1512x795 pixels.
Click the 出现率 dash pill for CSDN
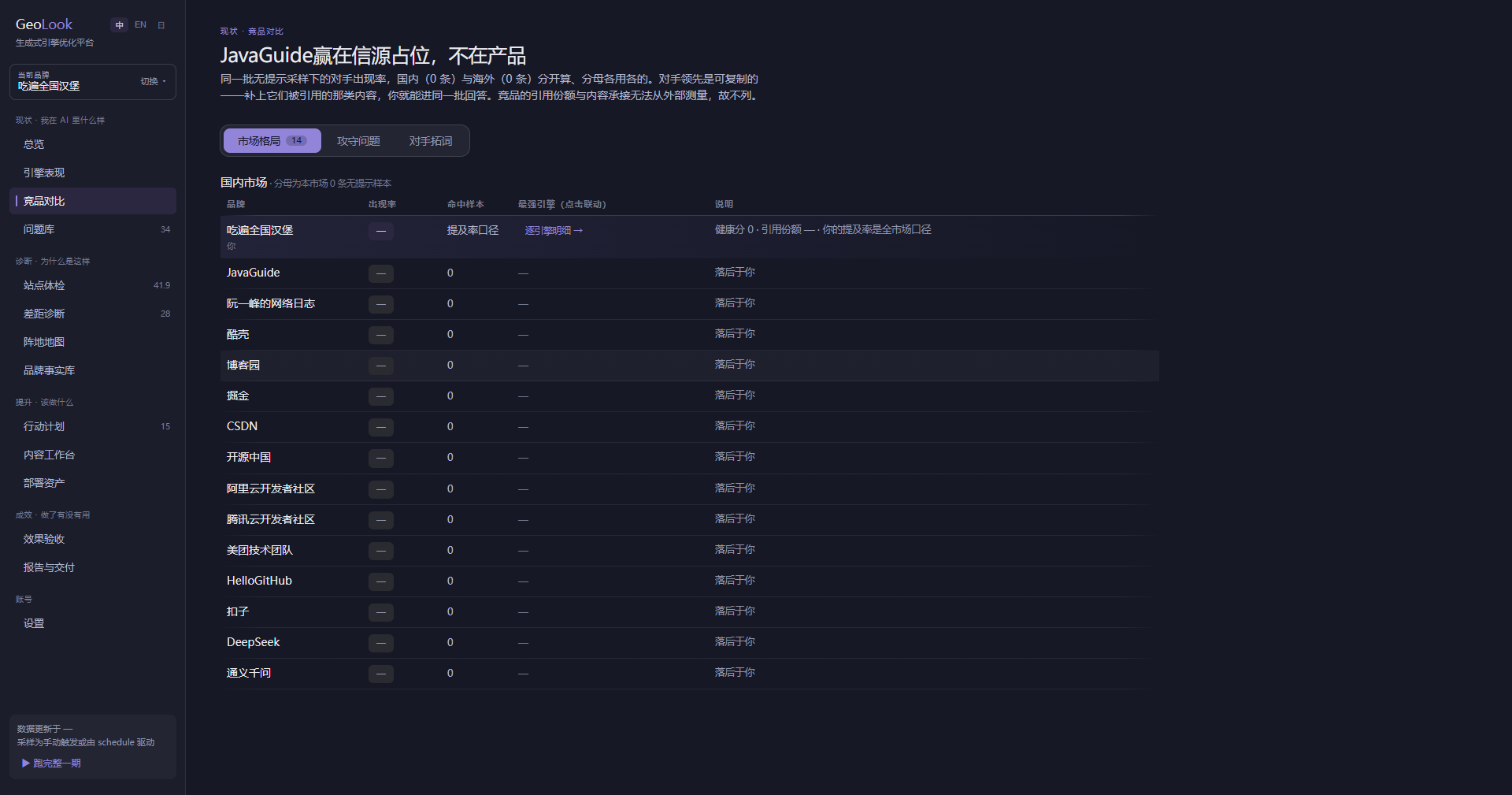tap(381, 427)
